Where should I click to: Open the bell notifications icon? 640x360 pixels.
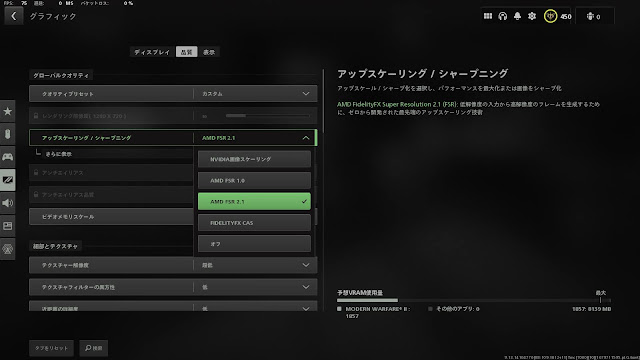[517, 16]
